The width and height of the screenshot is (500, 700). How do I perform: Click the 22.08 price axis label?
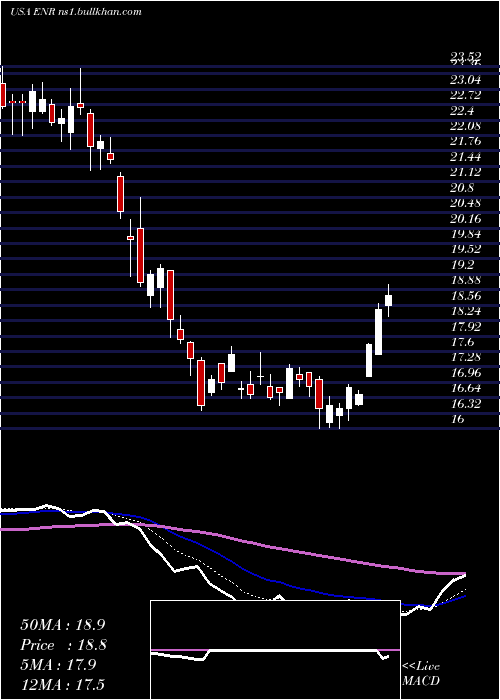466,126
